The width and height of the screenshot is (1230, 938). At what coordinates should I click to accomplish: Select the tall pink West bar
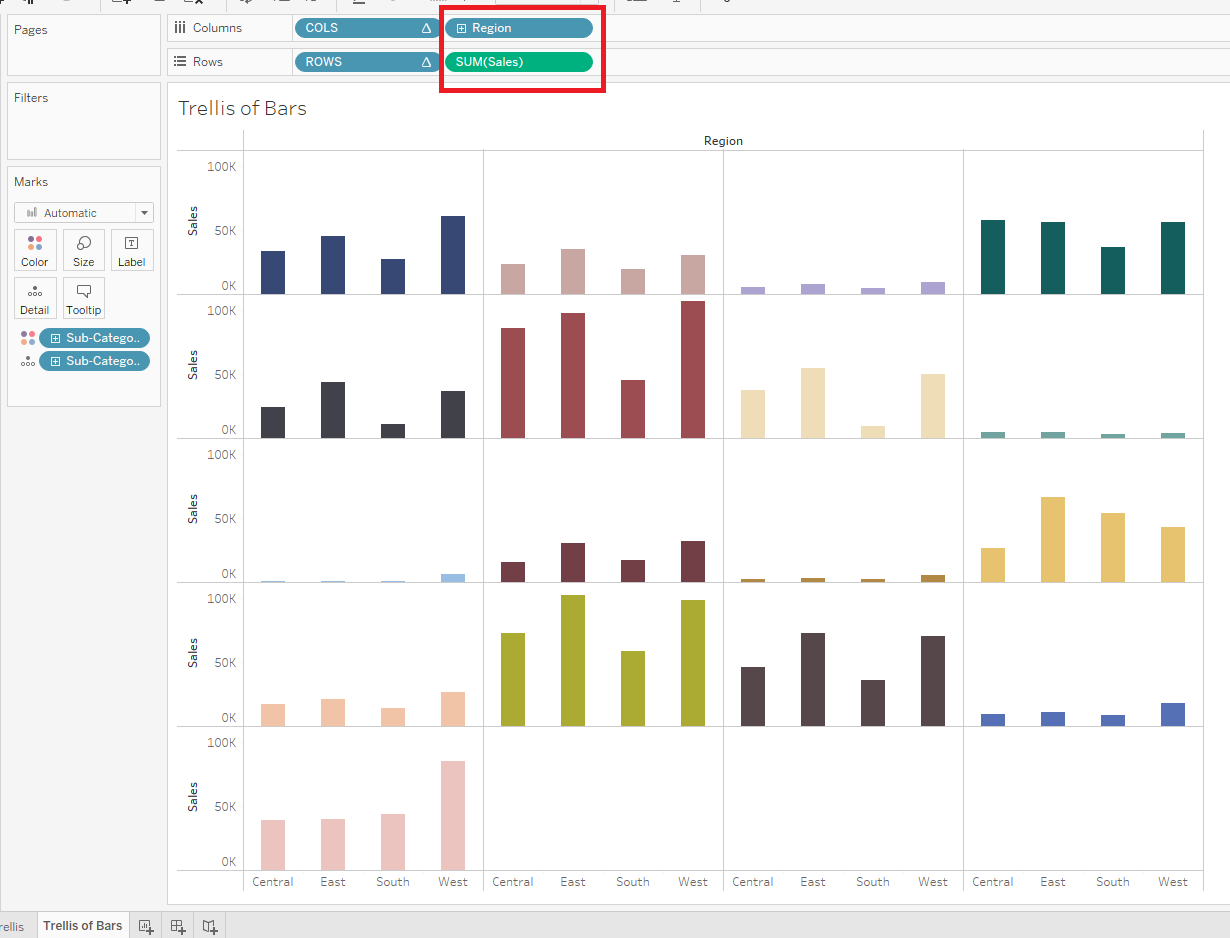coord(453,815)
